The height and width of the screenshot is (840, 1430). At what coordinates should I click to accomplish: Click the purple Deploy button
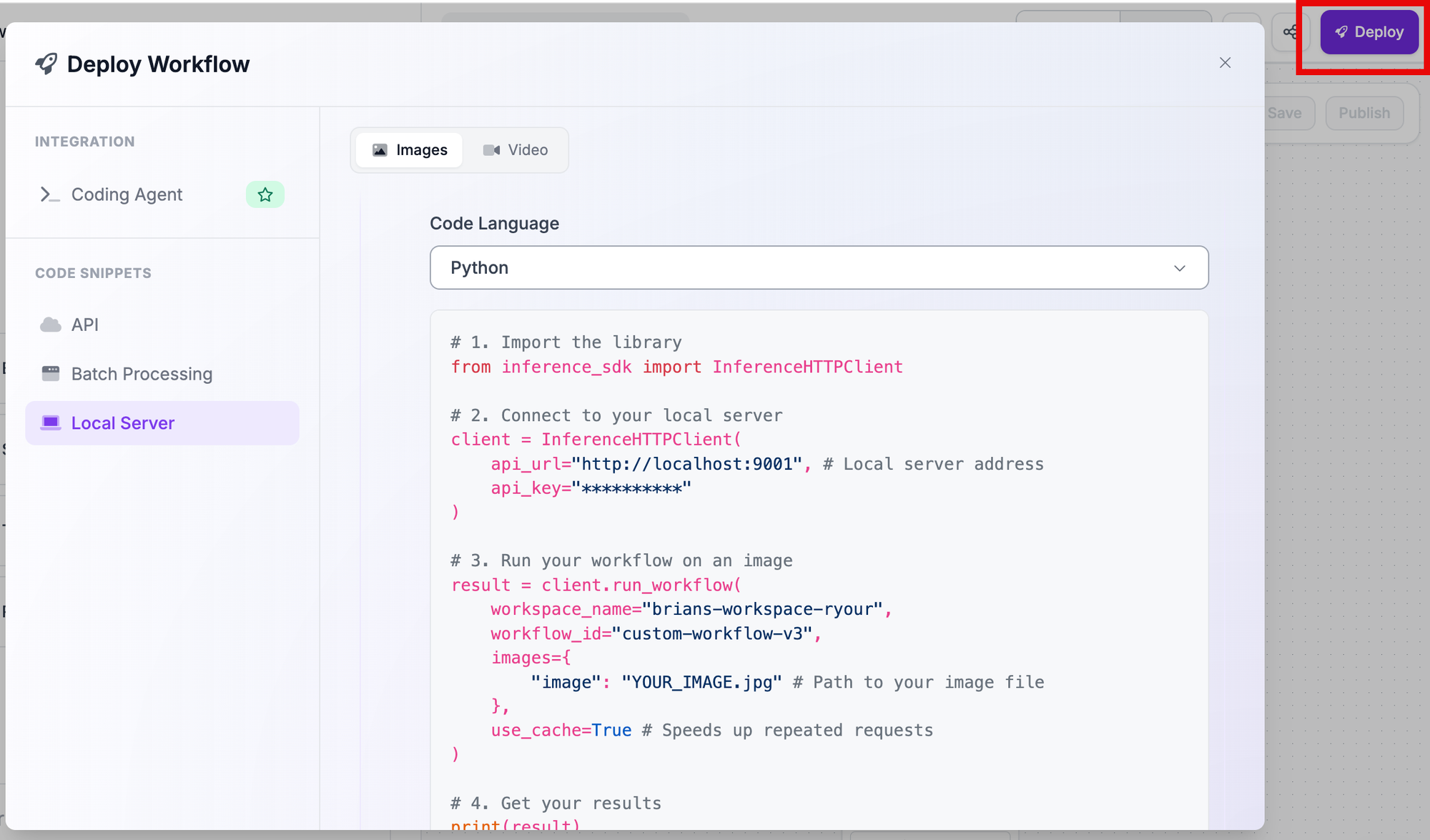(x=1369, y=32)
